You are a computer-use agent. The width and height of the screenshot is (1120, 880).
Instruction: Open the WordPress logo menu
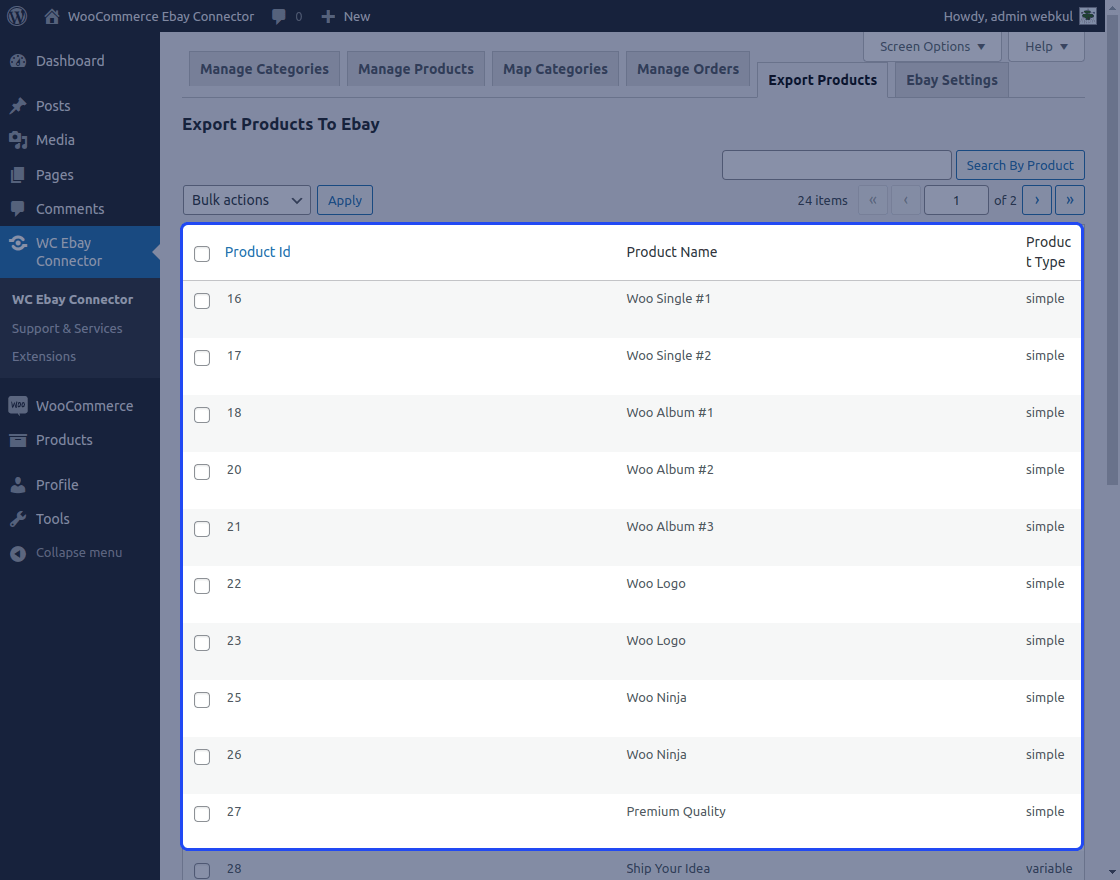coord(16,15)
